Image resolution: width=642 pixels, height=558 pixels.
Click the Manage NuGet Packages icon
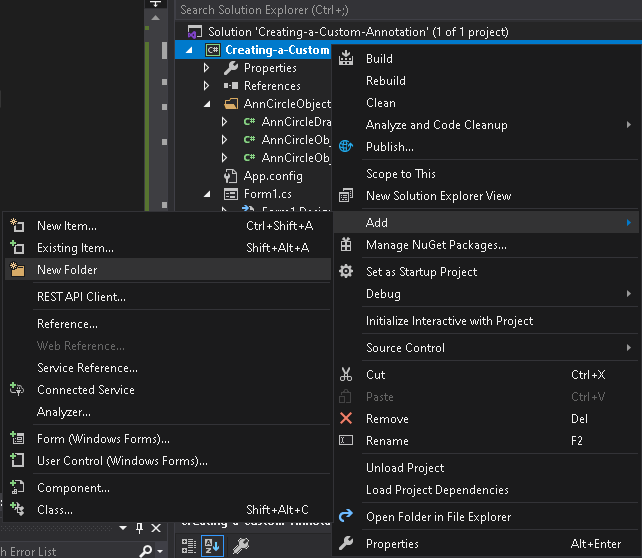346,245
